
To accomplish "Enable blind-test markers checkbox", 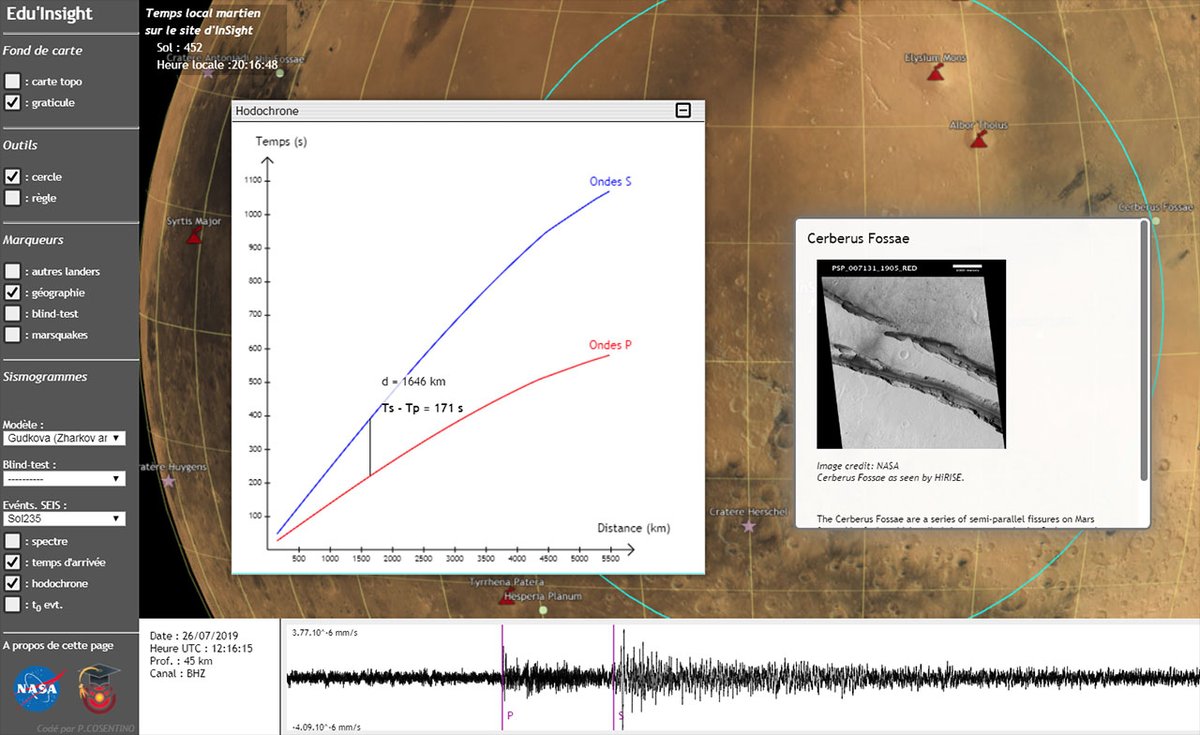I will click(x=12, y=314).
